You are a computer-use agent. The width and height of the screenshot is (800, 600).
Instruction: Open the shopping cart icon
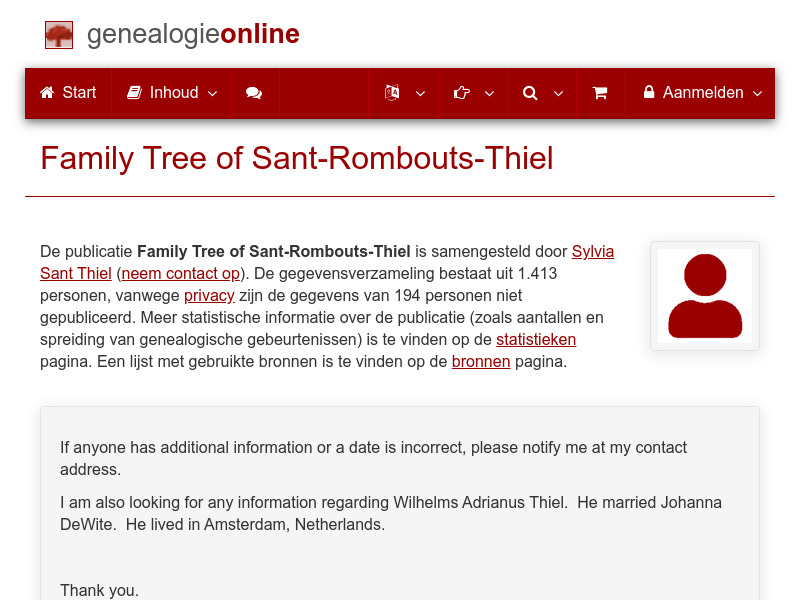601,93
